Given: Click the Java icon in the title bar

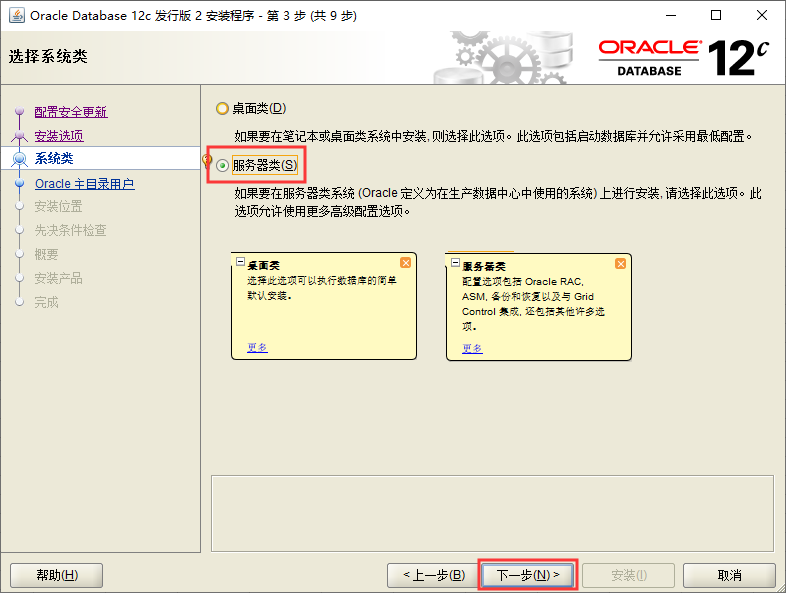Looking at the screenshot, I should (16, 16).
